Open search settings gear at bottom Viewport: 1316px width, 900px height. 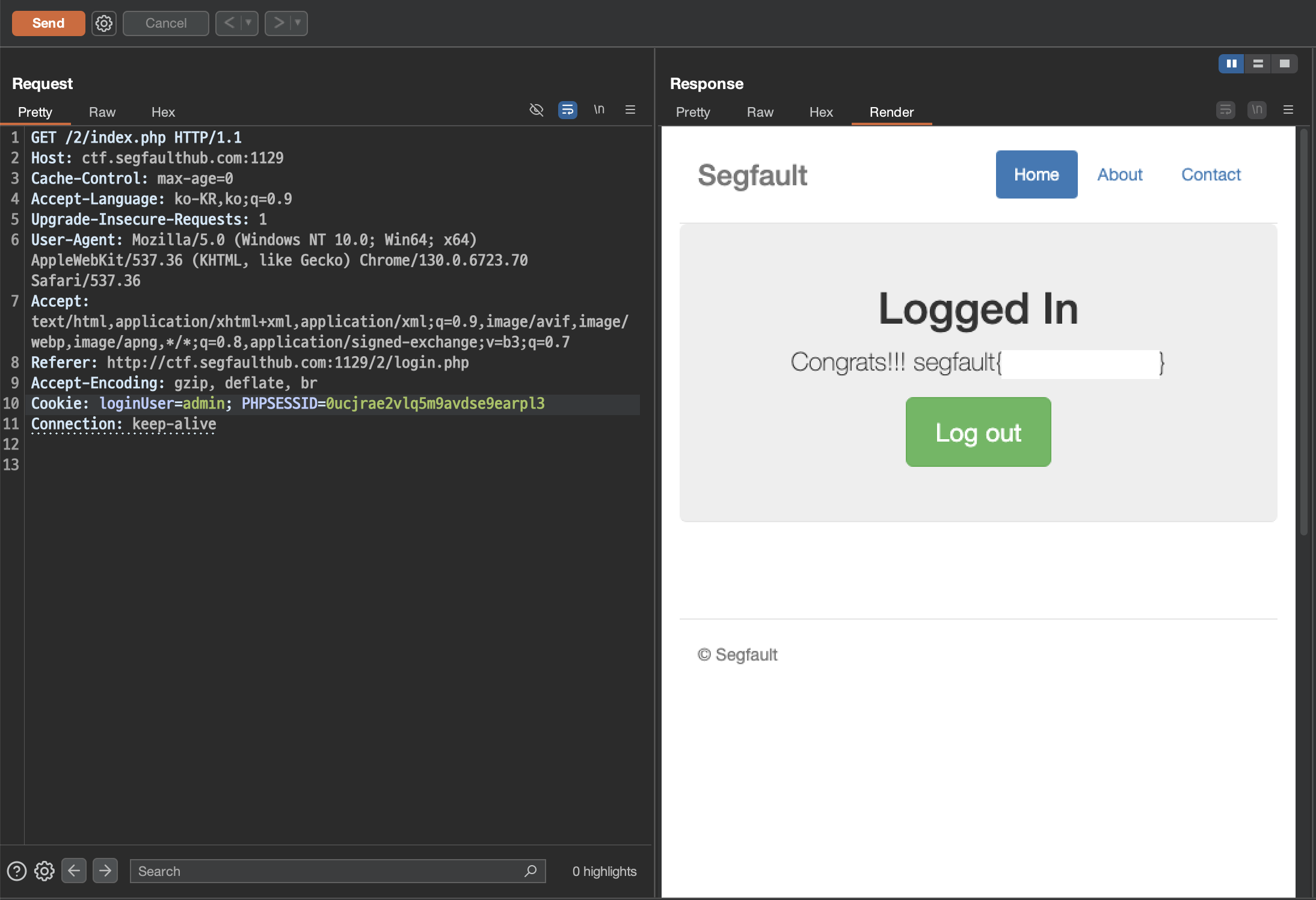point(45,871)
